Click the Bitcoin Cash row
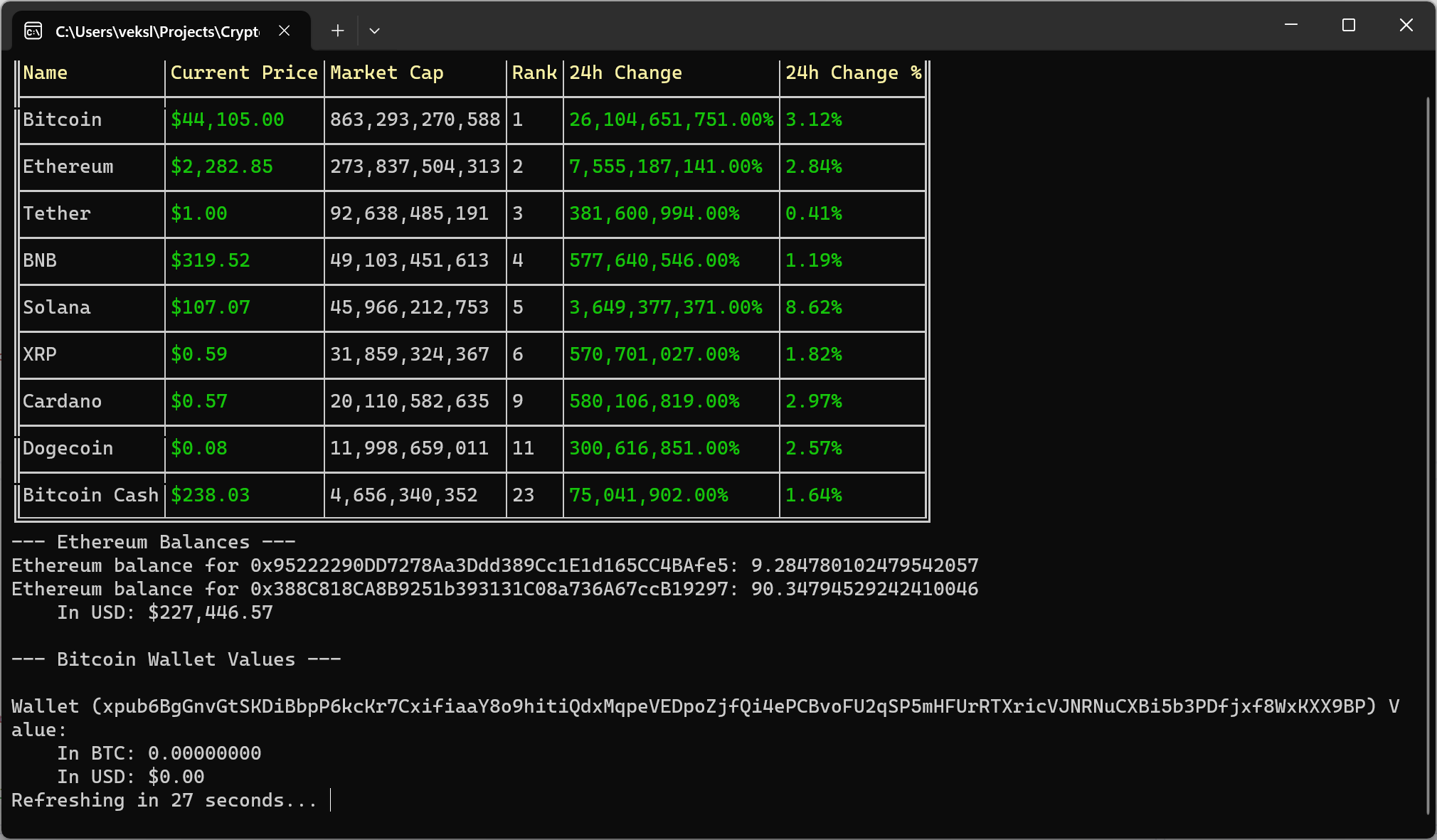 pos(90,494)
